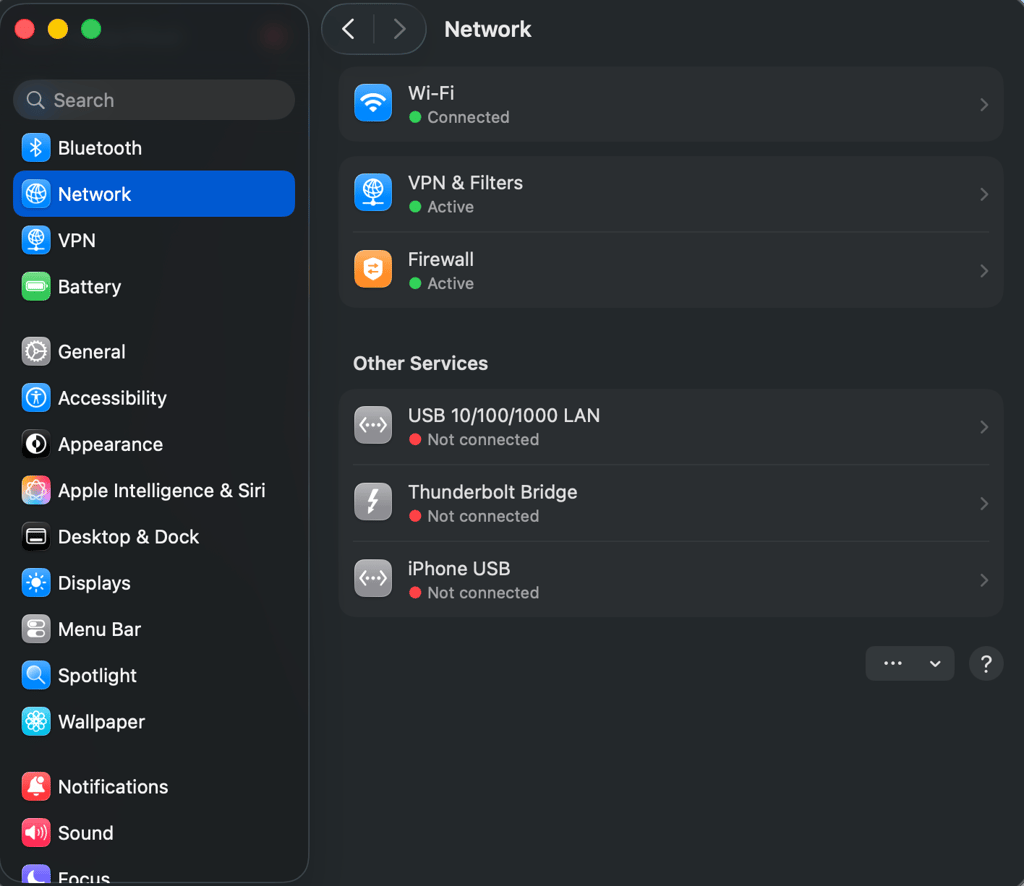Click the Menu Bar icon
This screenshot has width=1024, height=886.
36,629
